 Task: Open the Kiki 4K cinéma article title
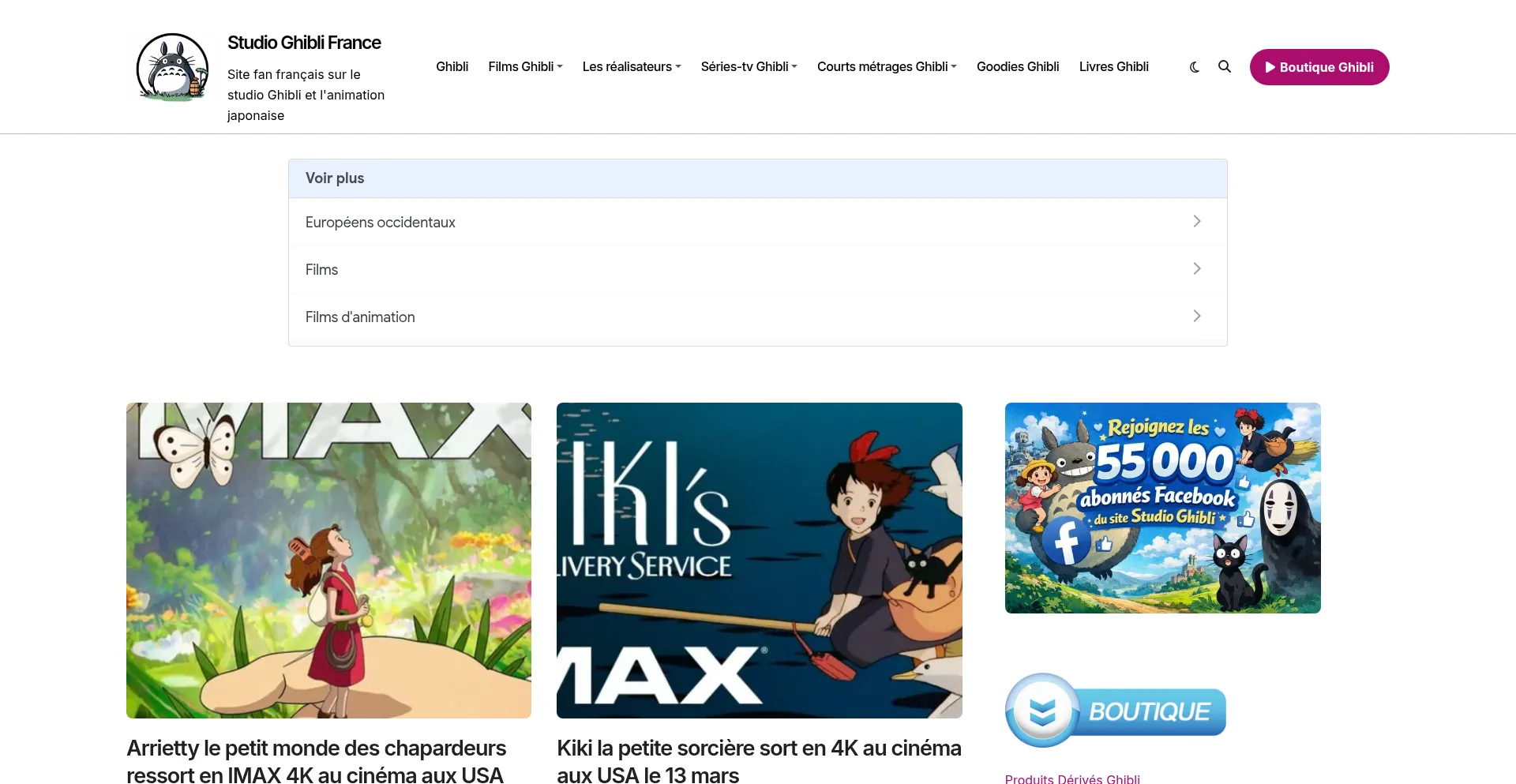click(759, 760)
